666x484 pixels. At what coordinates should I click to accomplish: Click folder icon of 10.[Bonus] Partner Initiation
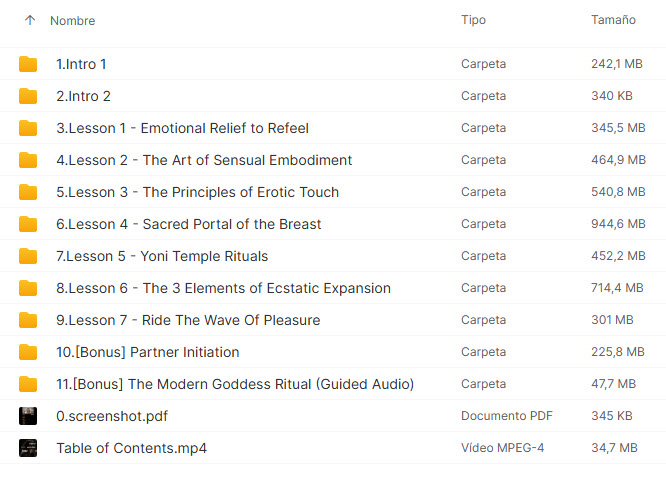tap(28, 352)
